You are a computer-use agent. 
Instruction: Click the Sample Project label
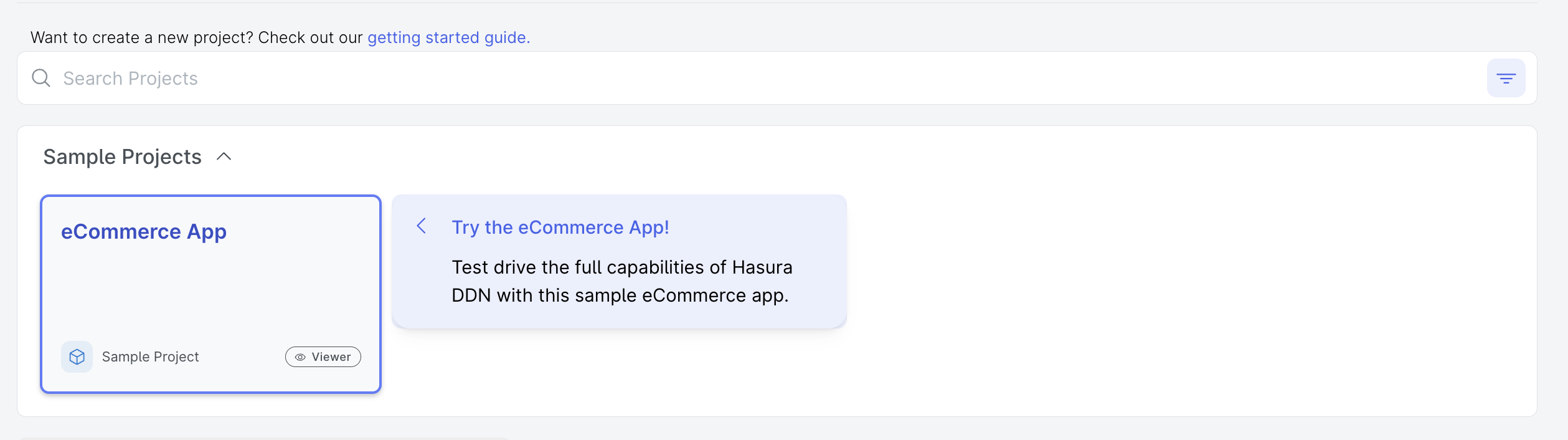point(150,356)
